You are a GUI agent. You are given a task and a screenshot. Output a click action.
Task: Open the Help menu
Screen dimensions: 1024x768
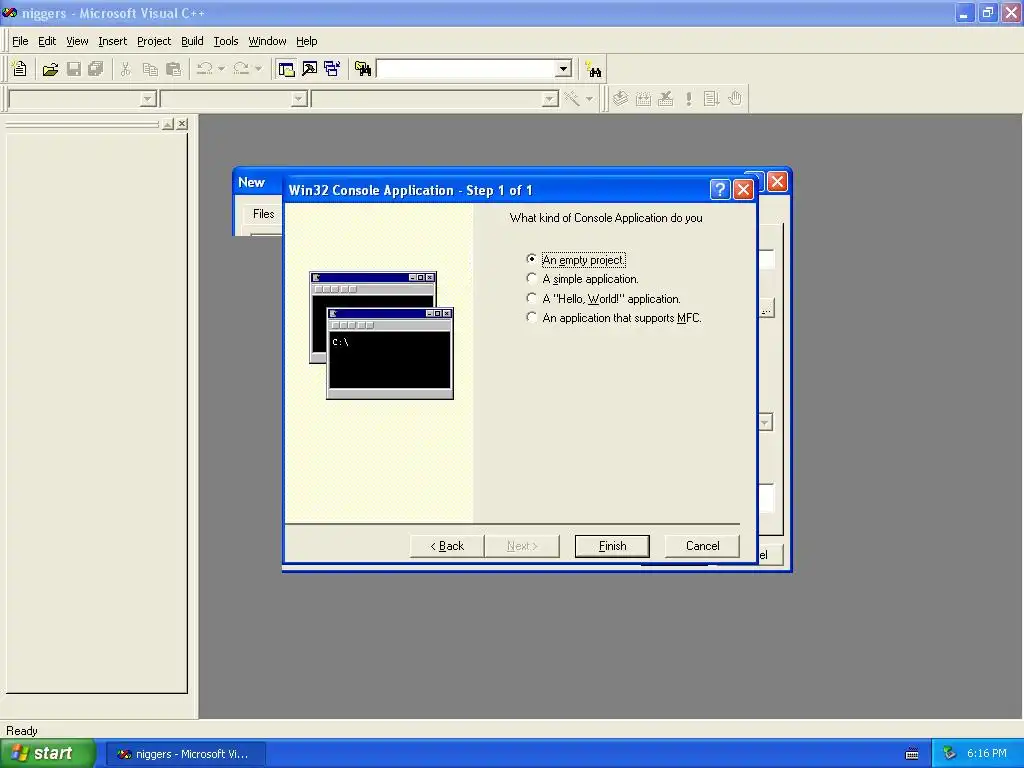coord(306,41)
